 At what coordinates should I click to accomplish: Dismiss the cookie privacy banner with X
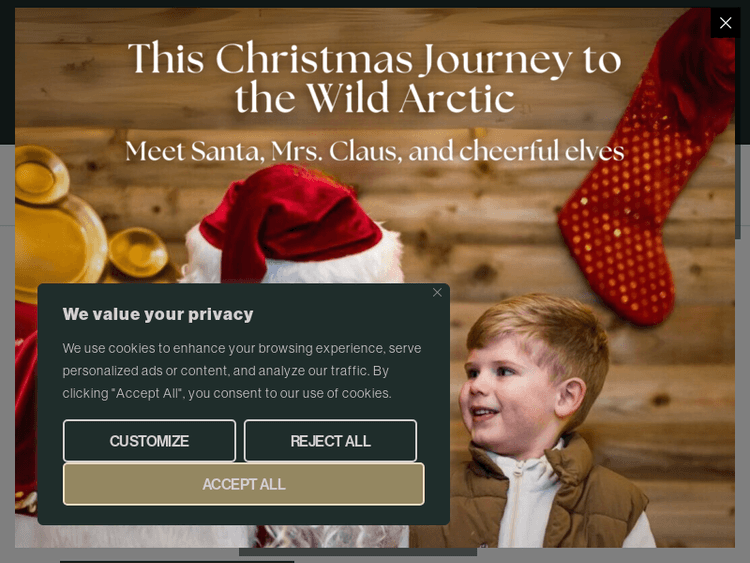coord(437,292)
